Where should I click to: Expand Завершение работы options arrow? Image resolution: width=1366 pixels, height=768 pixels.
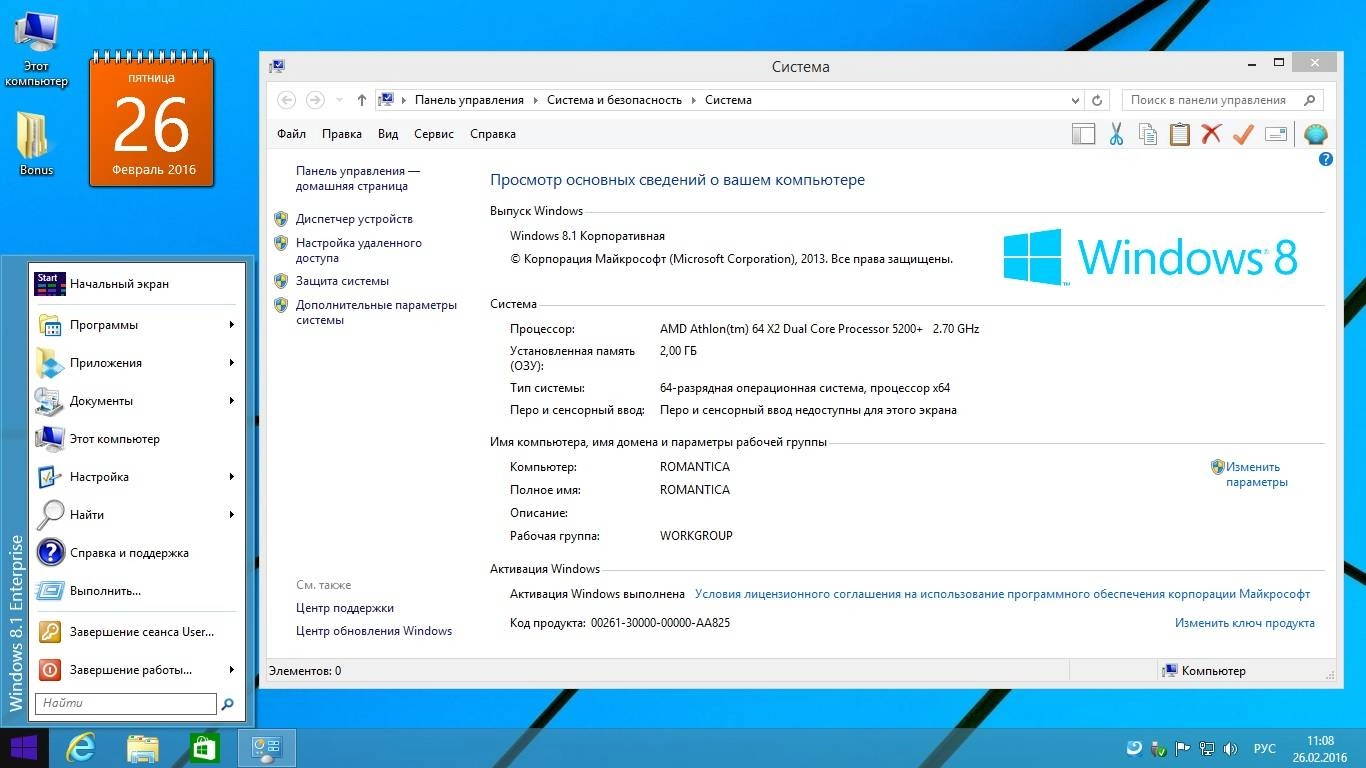pyautogui.click(x=231, y=670)
